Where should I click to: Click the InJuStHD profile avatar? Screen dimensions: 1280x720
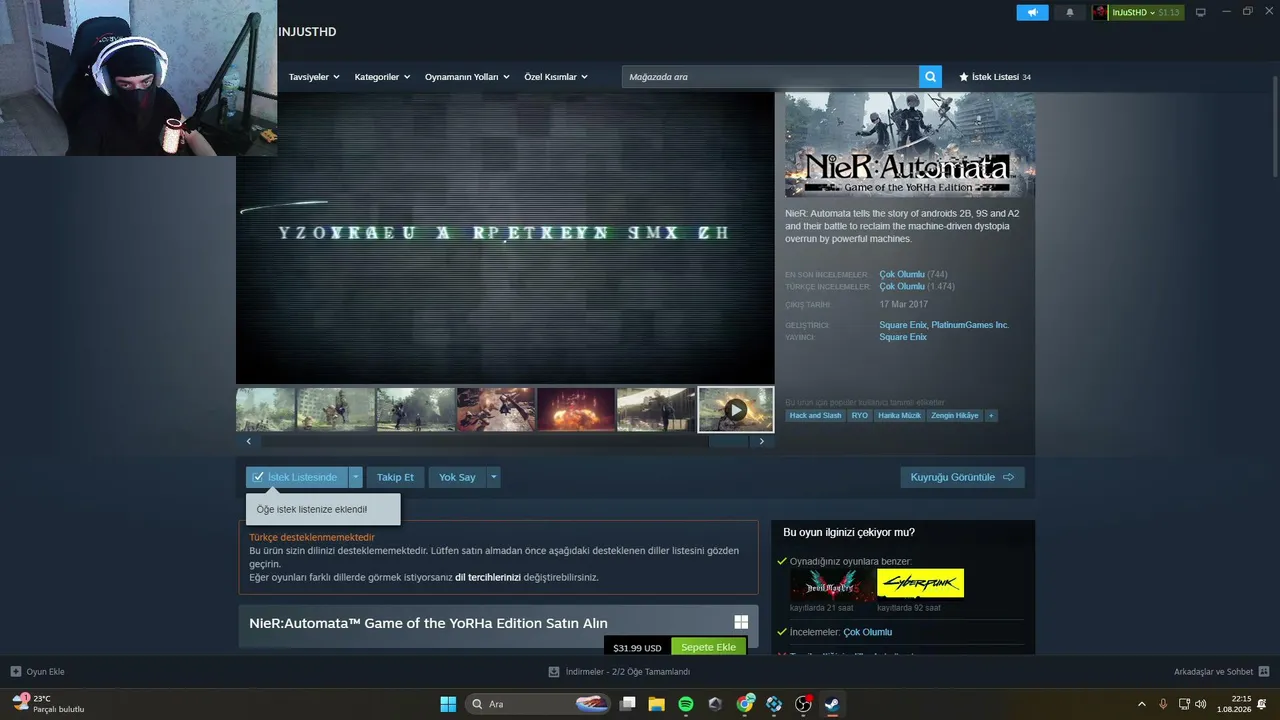pyautogui.click(x=1101, y=12)
